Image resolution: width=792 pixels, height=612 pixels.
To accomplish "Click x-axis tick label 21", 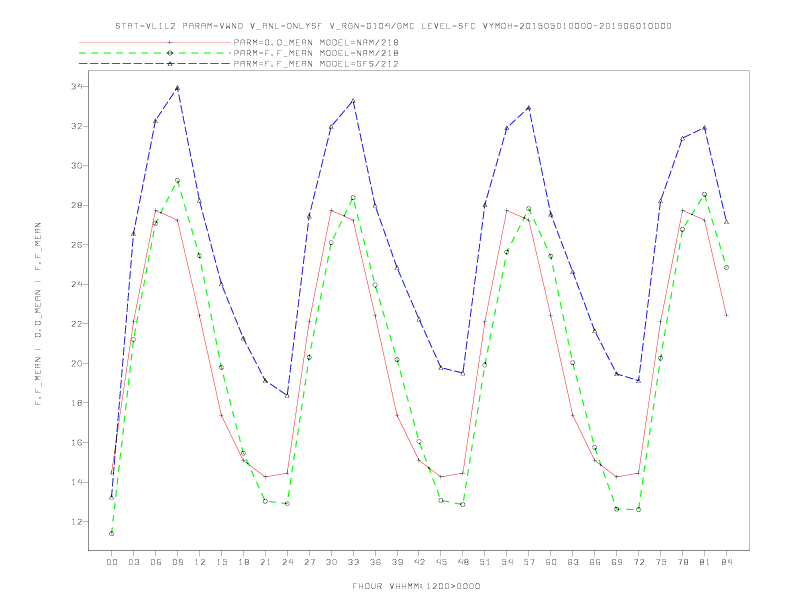I will click(265, 562).
